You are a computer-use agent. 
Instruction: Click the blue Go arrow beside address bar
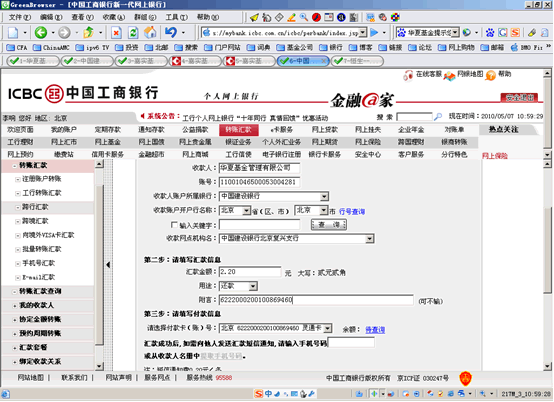(374, 33)
